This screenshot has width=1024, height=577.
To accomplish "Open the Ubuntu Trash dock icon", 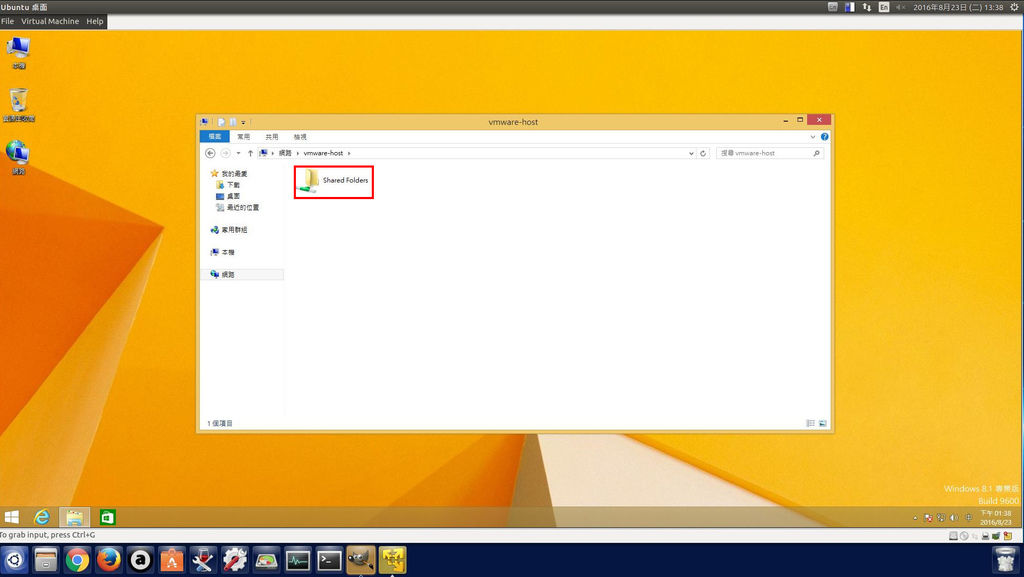I will 1004,560.
